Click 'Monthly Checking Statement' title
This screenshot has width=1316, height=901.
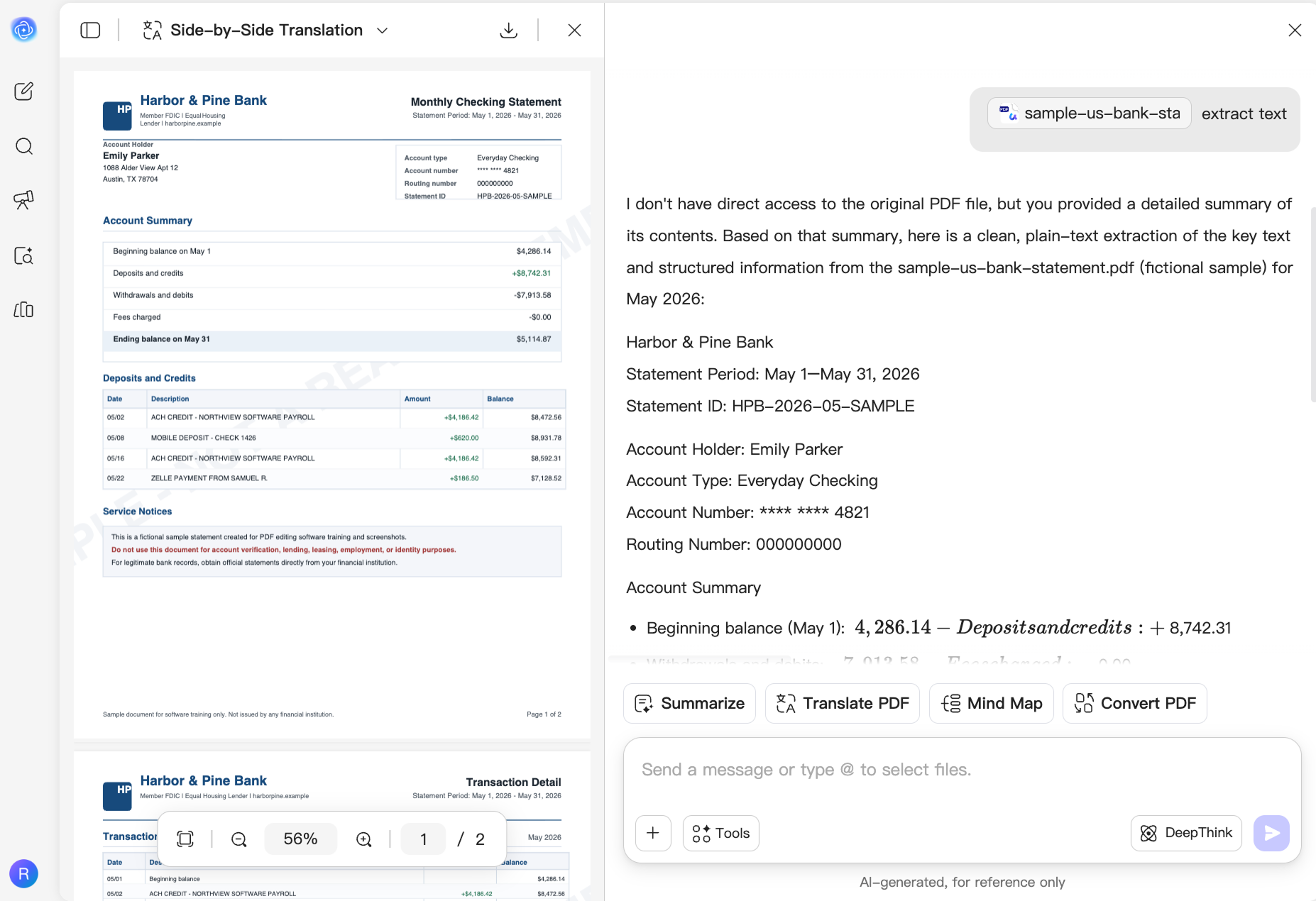coord(486,102)
